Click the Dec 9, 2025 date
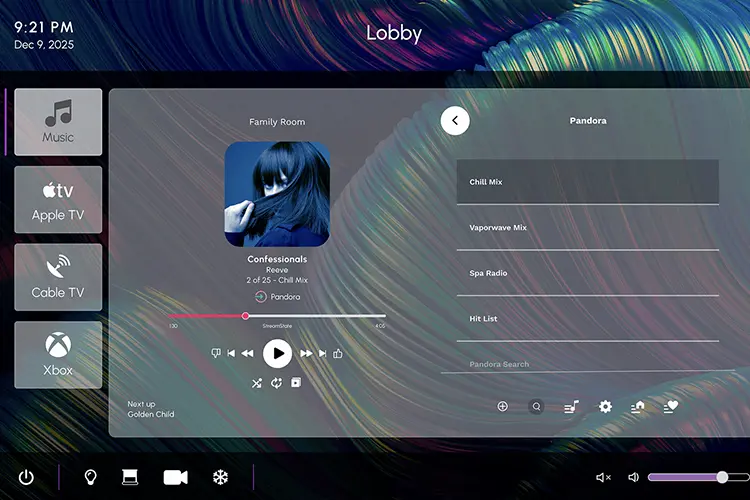 [x=44, y=45]
